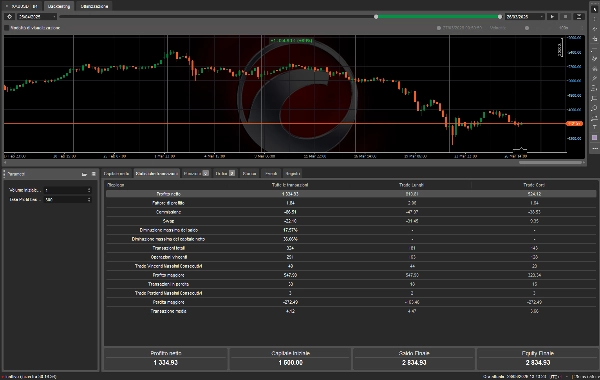Open the Posizioni tab
600x380 pixels.
point(196,173)
